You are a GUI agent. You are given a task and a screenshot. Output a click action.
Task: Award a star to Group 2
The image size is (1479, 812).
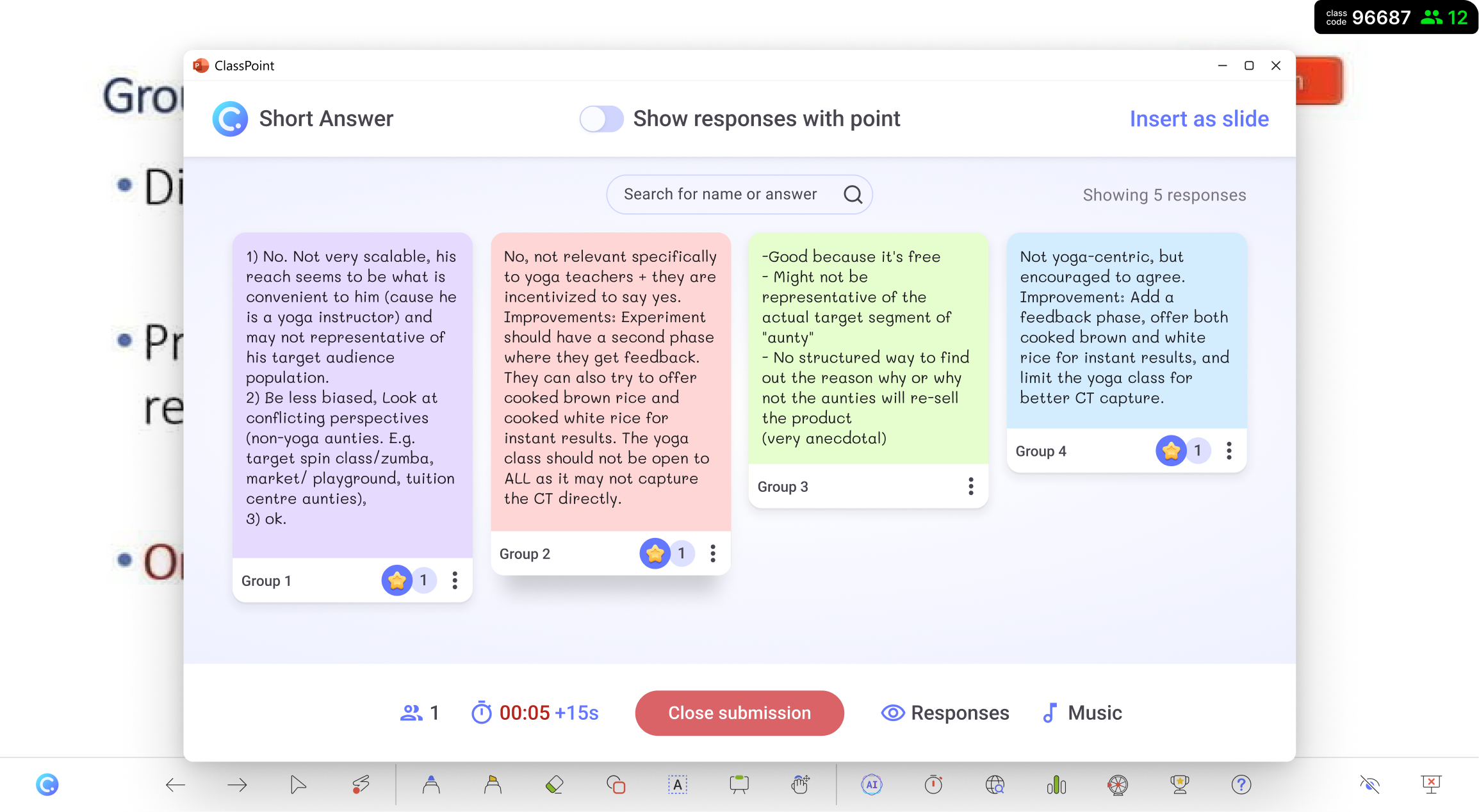[x=655, y=553]
